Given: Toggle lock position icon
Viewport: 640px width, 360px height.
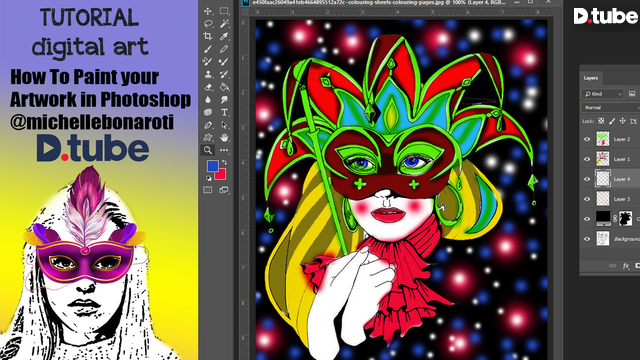Looking at the screenshot, I should tap(622, 121).
